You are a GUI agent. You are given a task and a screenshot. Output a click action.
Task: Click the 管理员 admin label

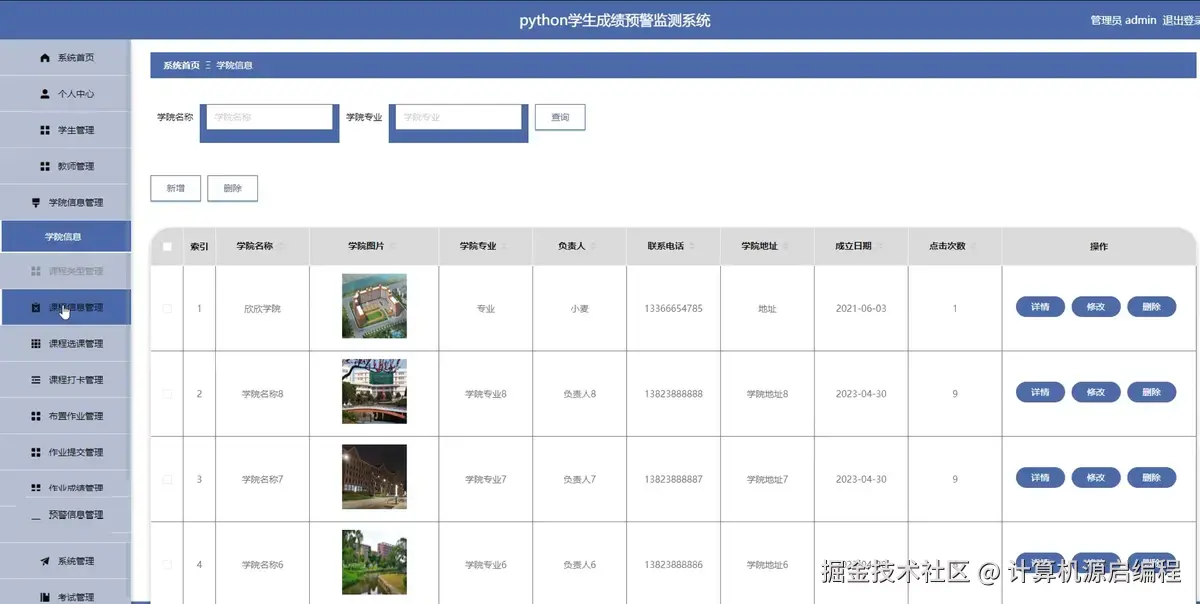1123,20
